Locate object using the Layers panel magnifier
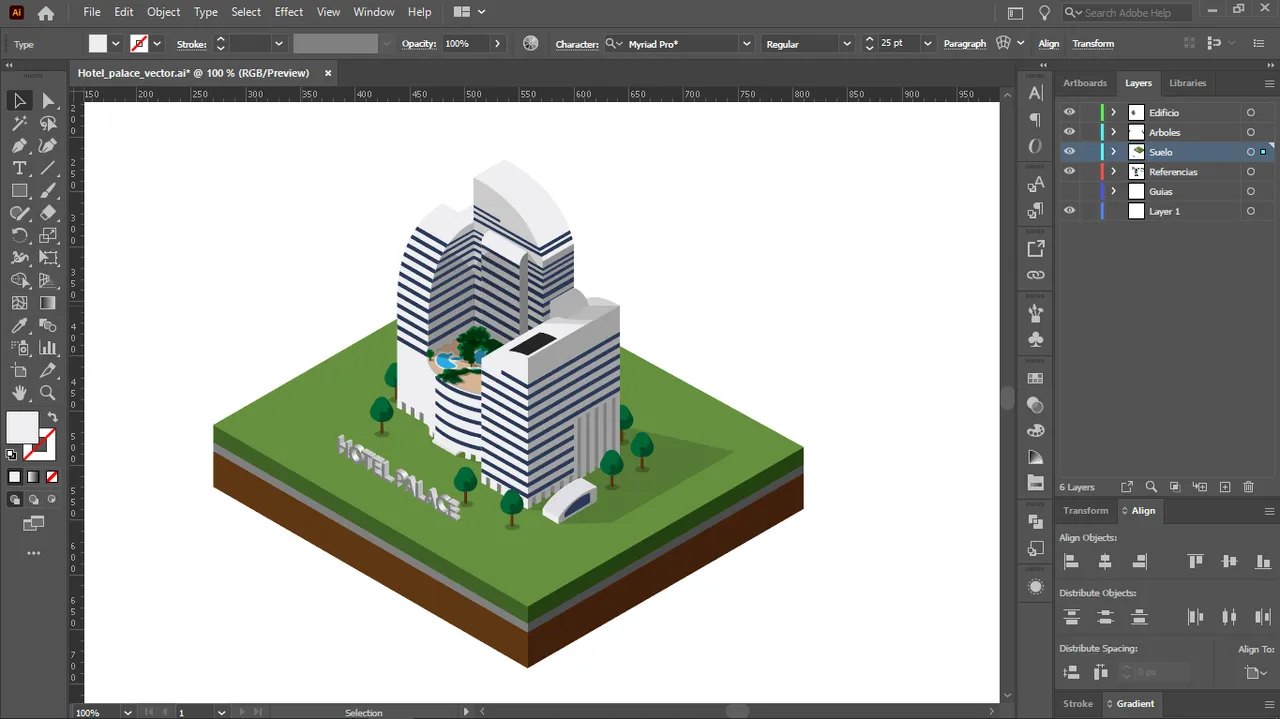 point(1151,487)
